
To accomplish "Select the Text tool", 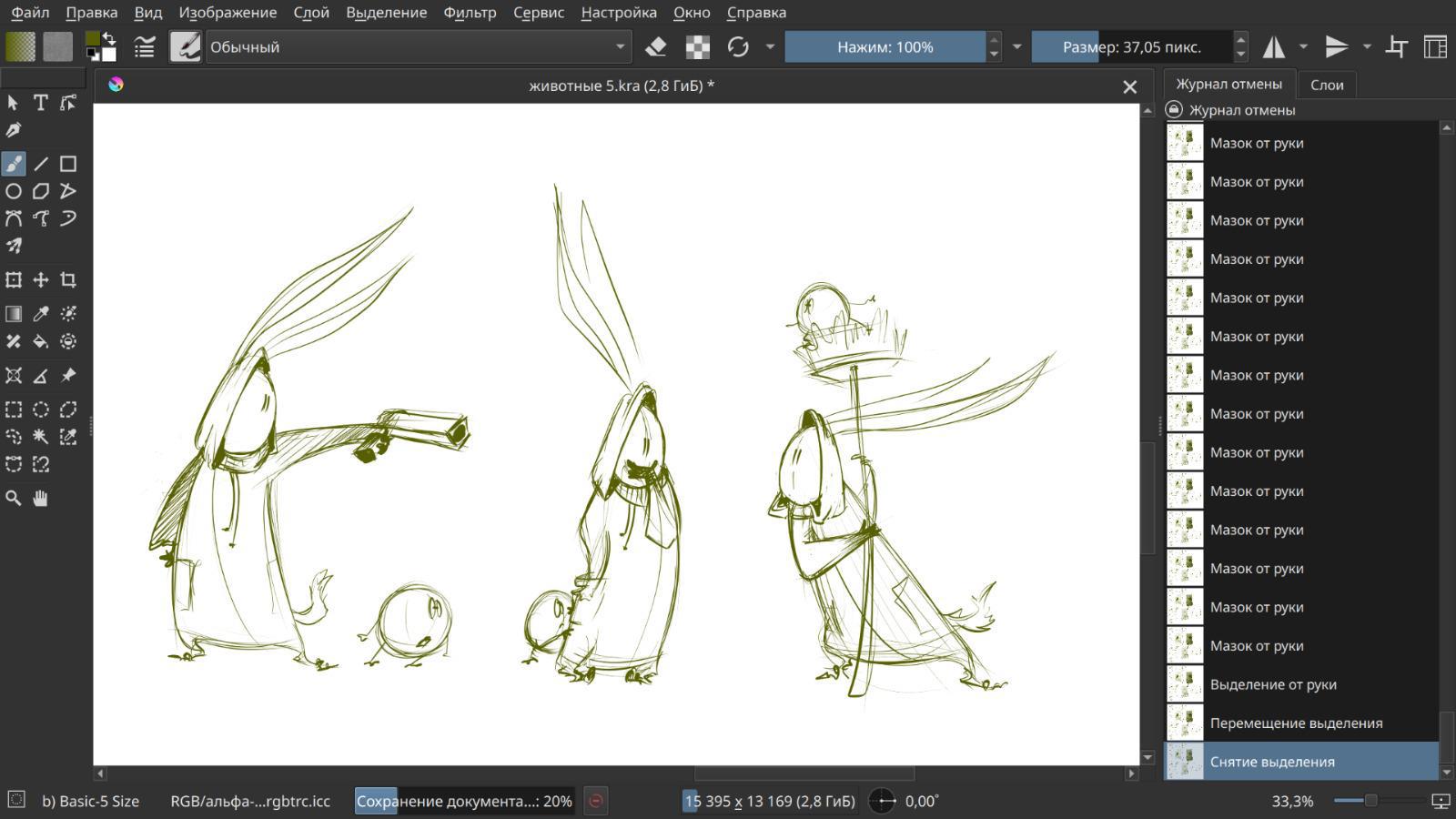I will click(x=41, y=103).
